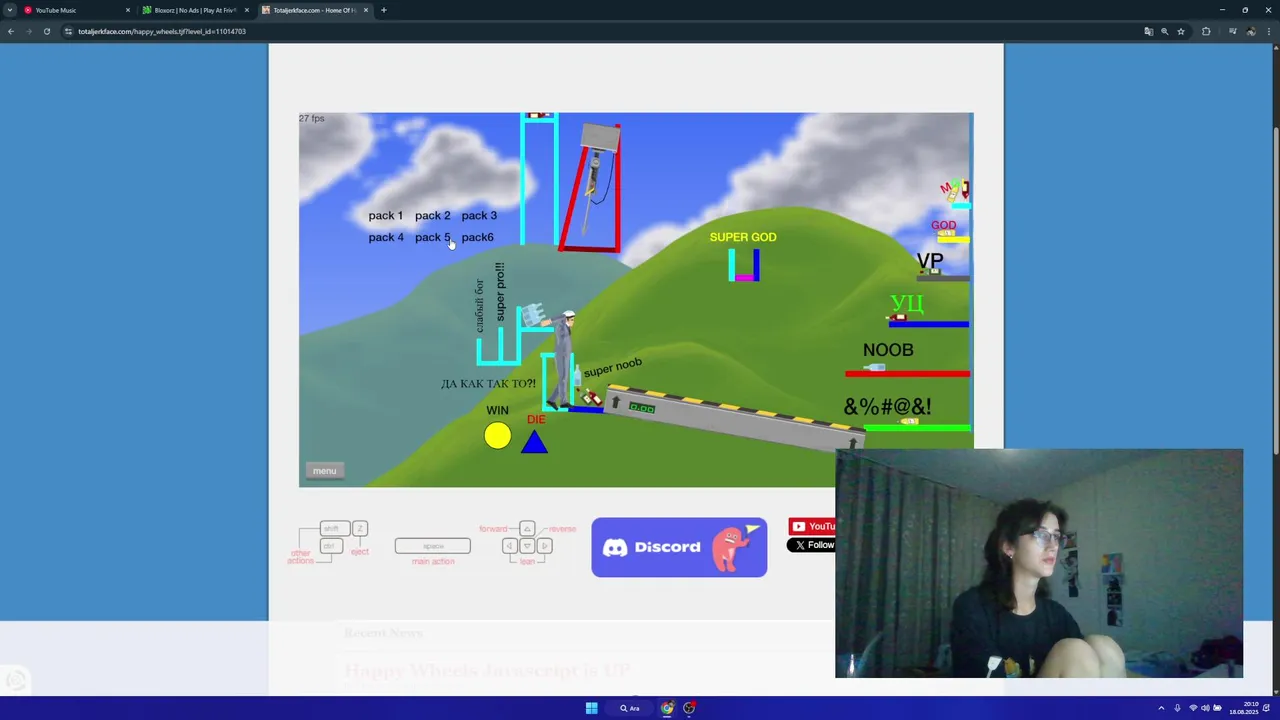Image resolution: width=1280 pixels, height=720 pixels.
Task: Click the blue DIE triangle
Action: [x=534, y=441]
